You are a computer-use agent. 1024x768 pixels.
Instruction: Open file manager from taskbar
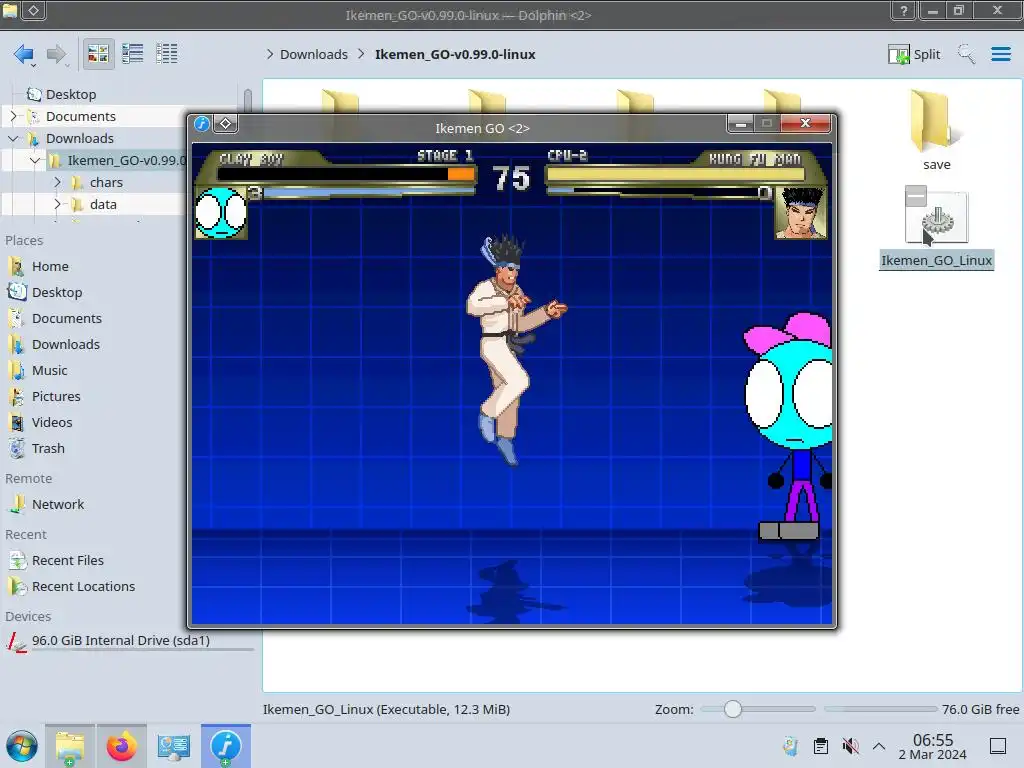pyautogui.click(x=70, y=746)
